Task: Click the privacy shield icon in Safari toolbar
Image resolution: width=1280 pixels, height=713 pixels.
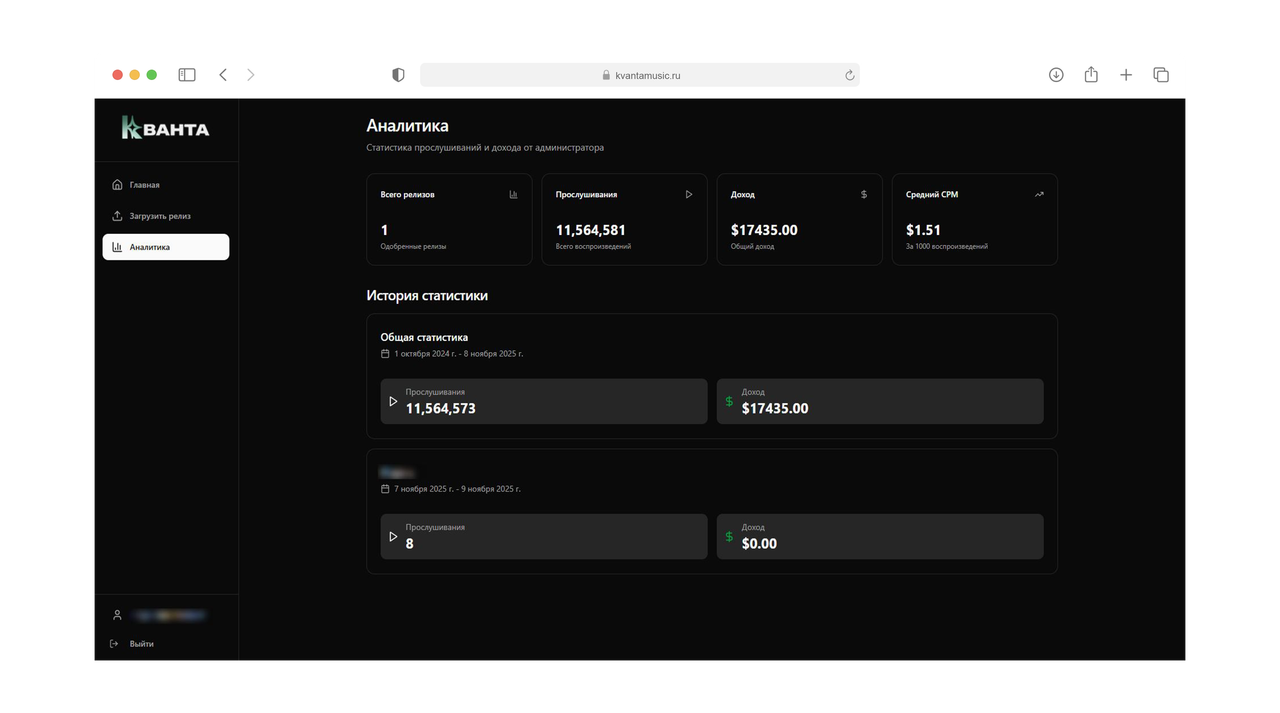Action: 398,75
